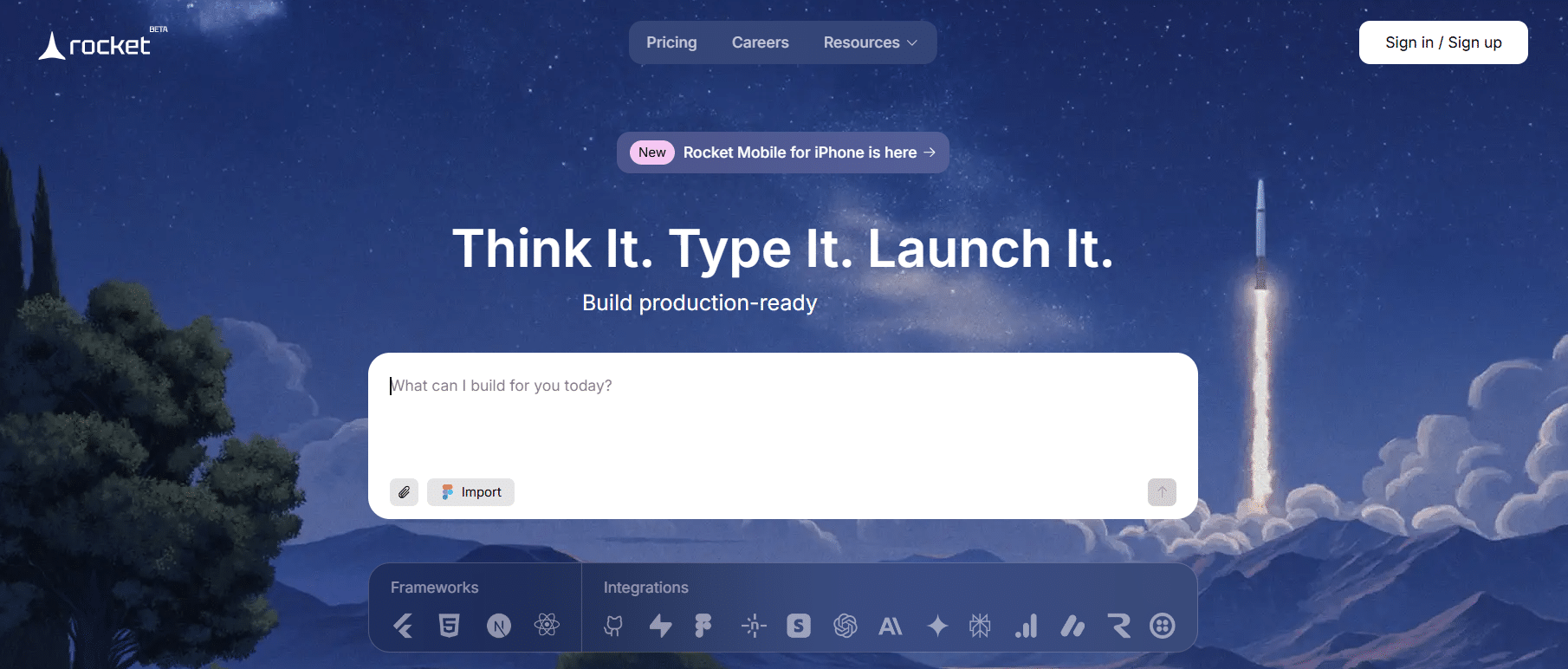1568x669 pixels.
Task: Click the Gemini sparkle integration icon
Action: pyautogui.click(x=937, y=626)
